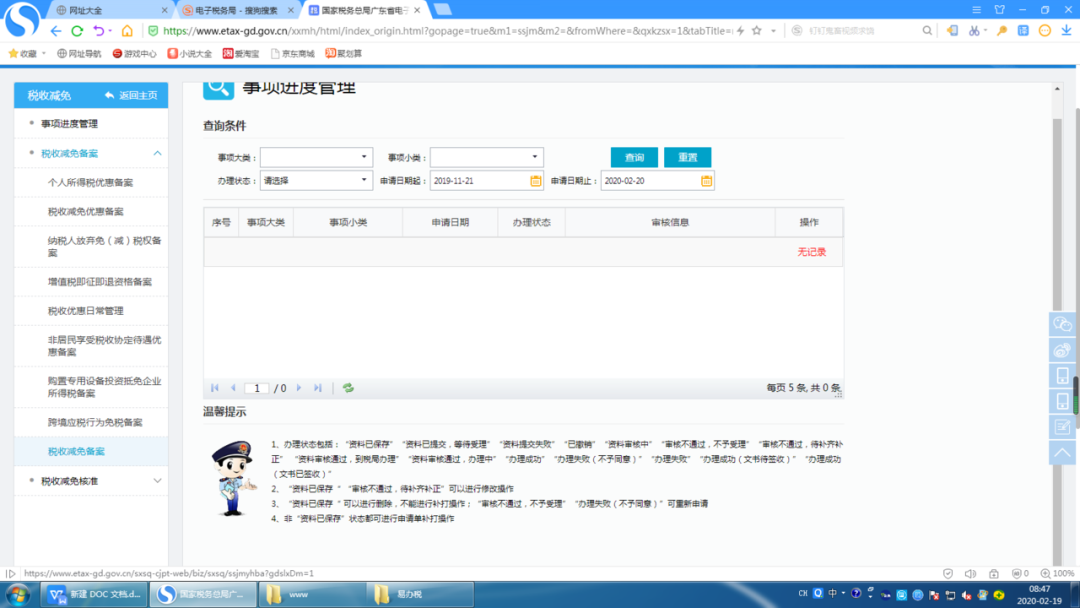Viewport: 1080px width, 608px height.
Task: Click the WeChat icon in floating sidebar
Action: click(x=1062, y=324)
